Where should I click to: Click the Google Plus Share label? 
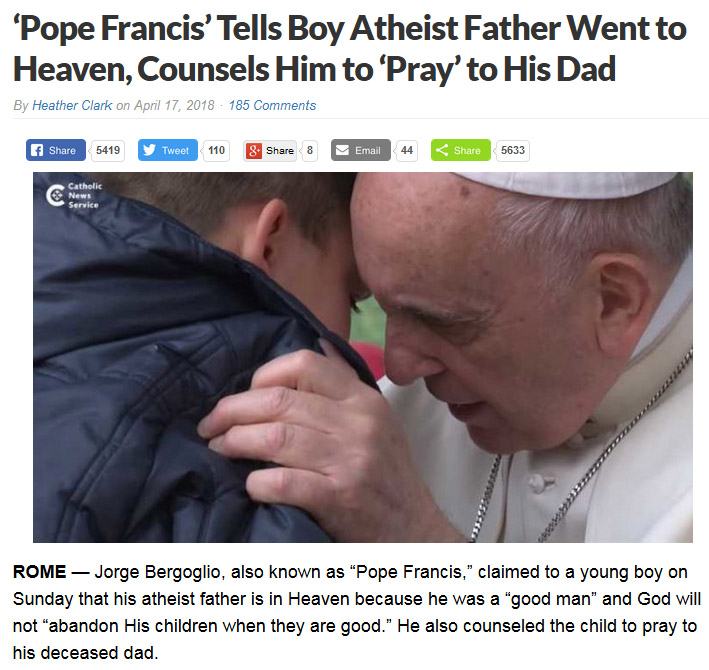279,151
